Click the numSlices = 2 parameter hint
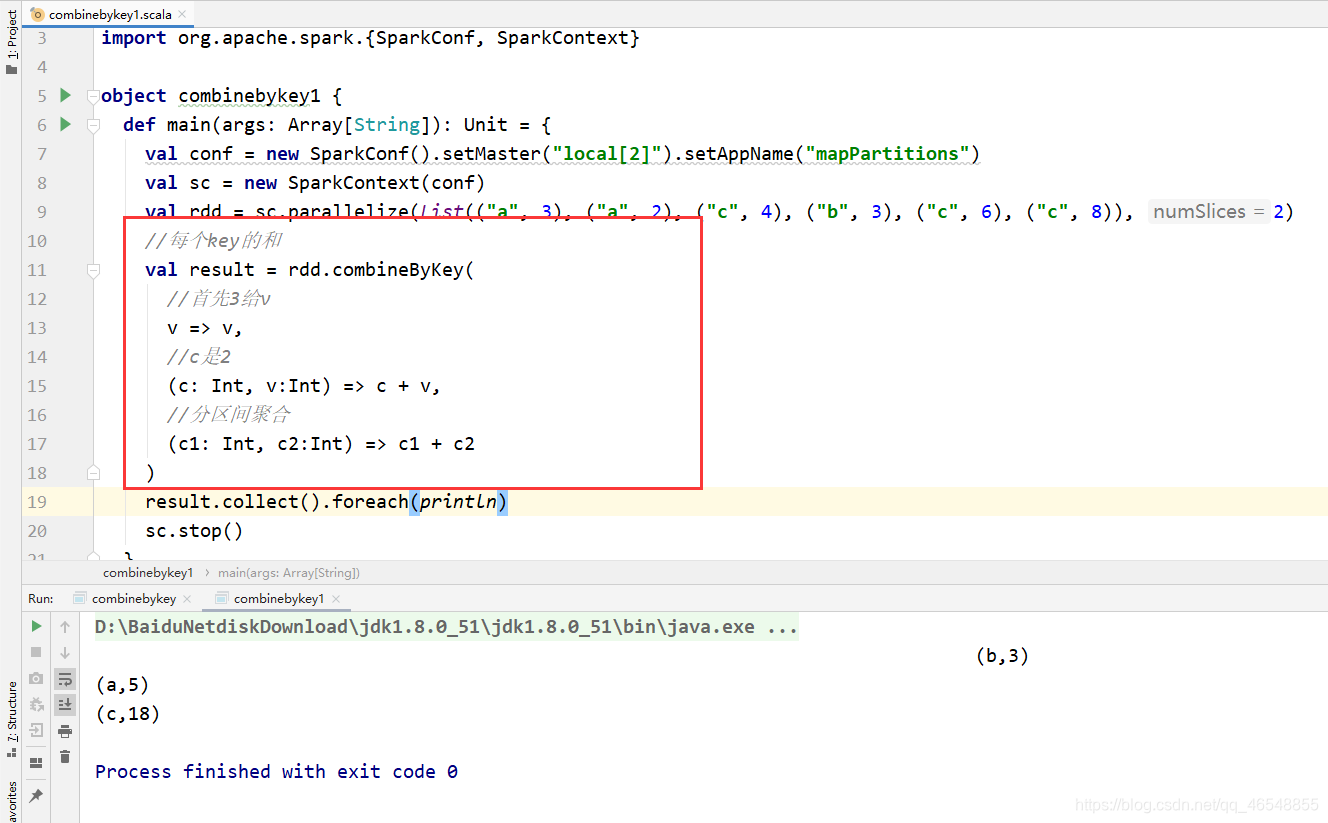Screen dimensions: 1328x823 click(x=1209, y=212)
